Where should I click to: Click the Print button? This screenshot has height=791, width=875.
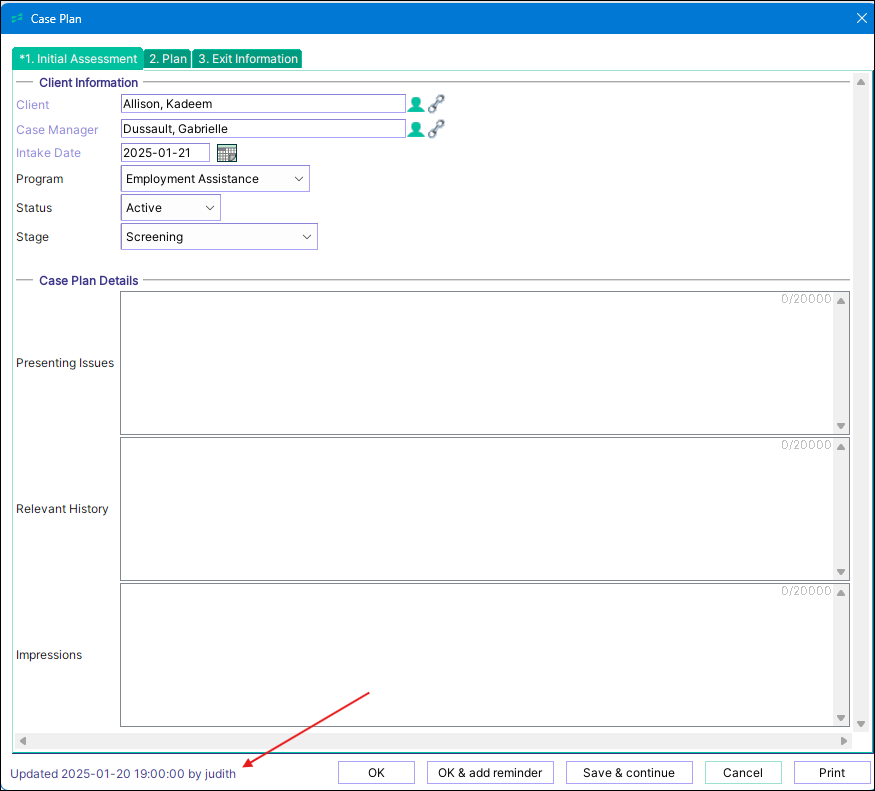pos(831,773)
